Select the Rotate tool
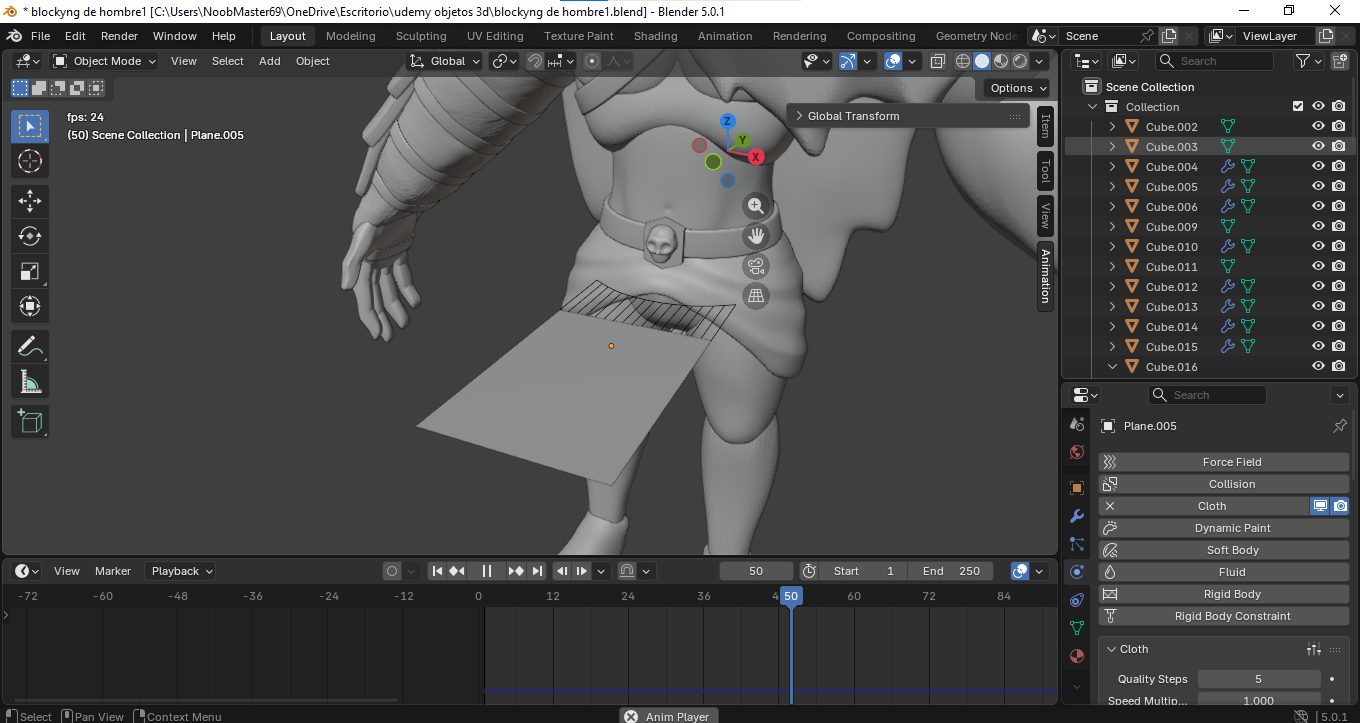1360x723 pixels. tap(30, 236)
